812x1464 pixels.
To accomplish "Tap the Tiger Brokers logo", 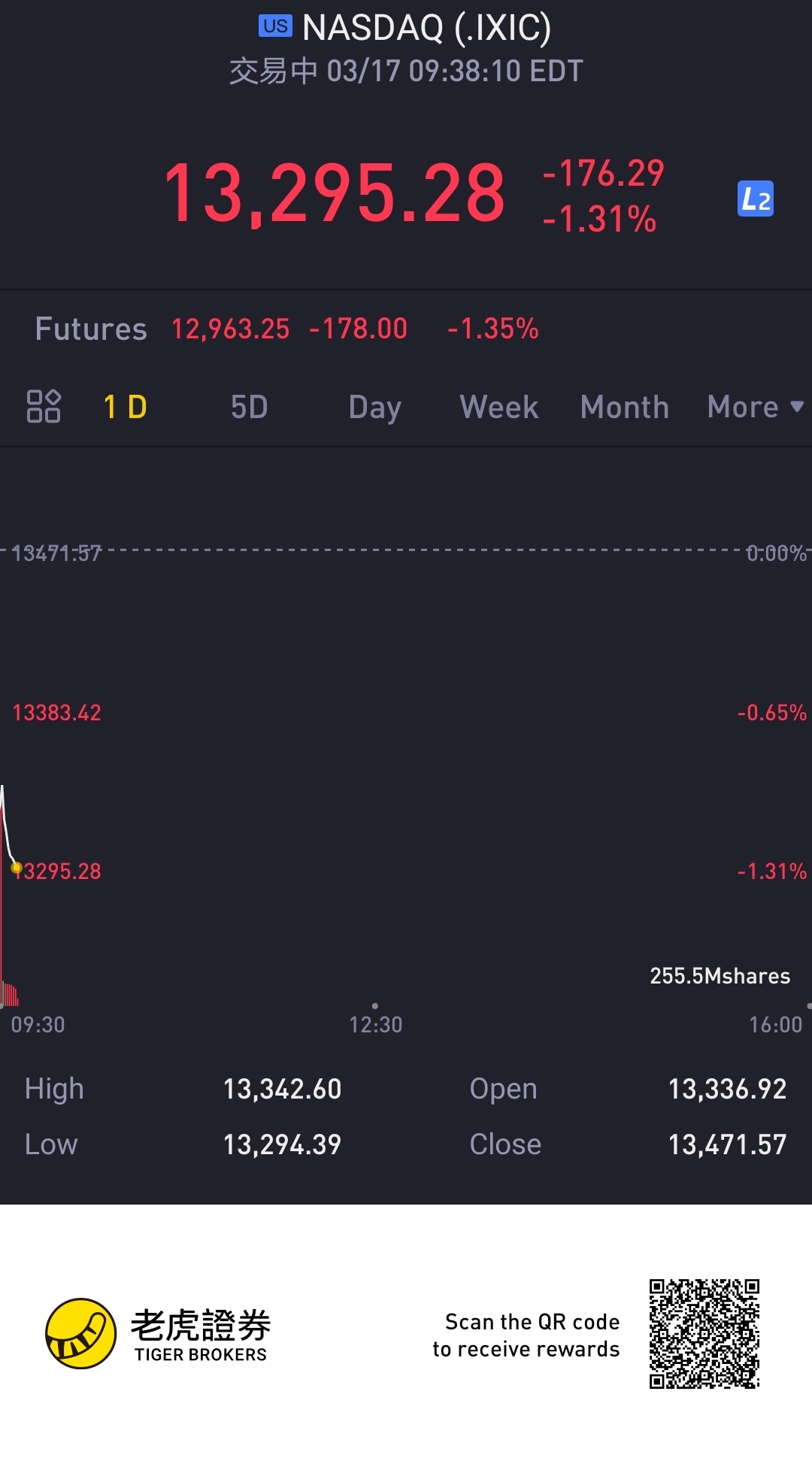I will point(81,1333).
